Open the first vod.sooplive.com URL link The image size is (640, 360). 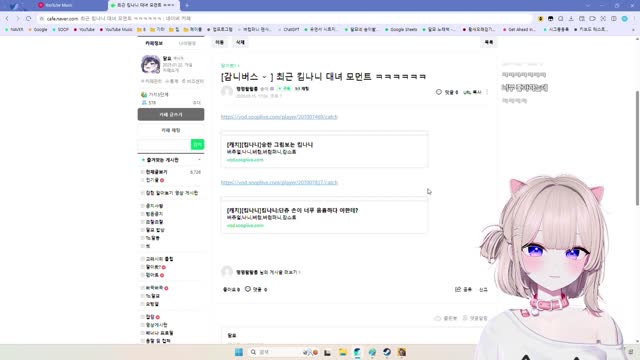click(279, 117)
